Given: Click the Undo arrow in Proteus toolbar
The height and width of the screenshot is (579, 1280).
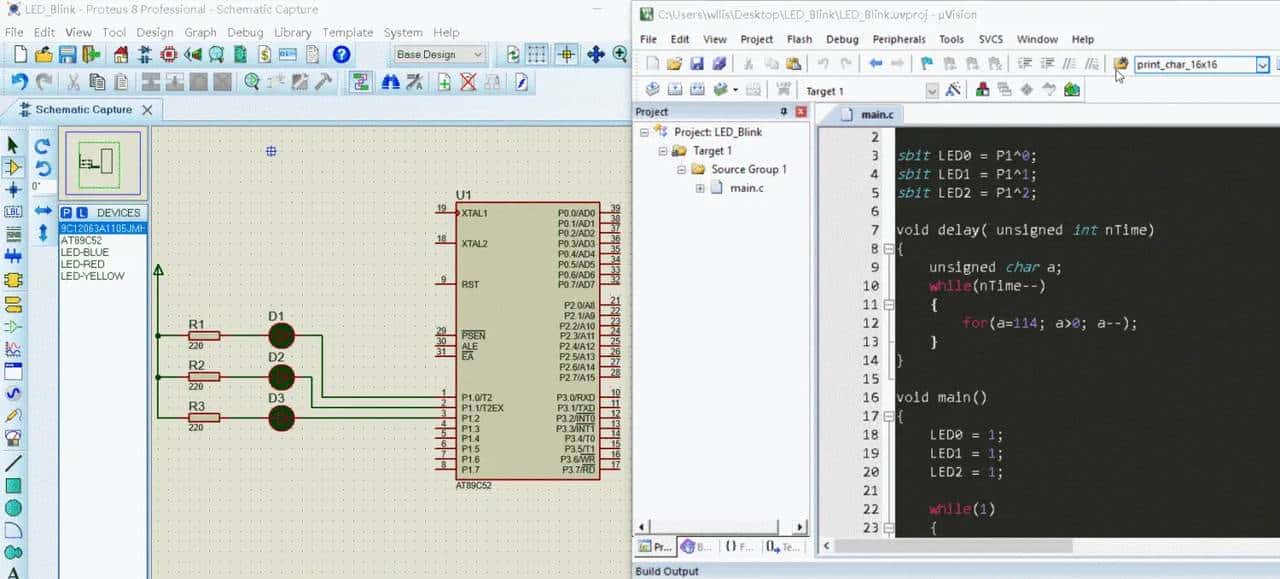Looking at the screenshot, I should pyautogui.click(x=19, y=82).
